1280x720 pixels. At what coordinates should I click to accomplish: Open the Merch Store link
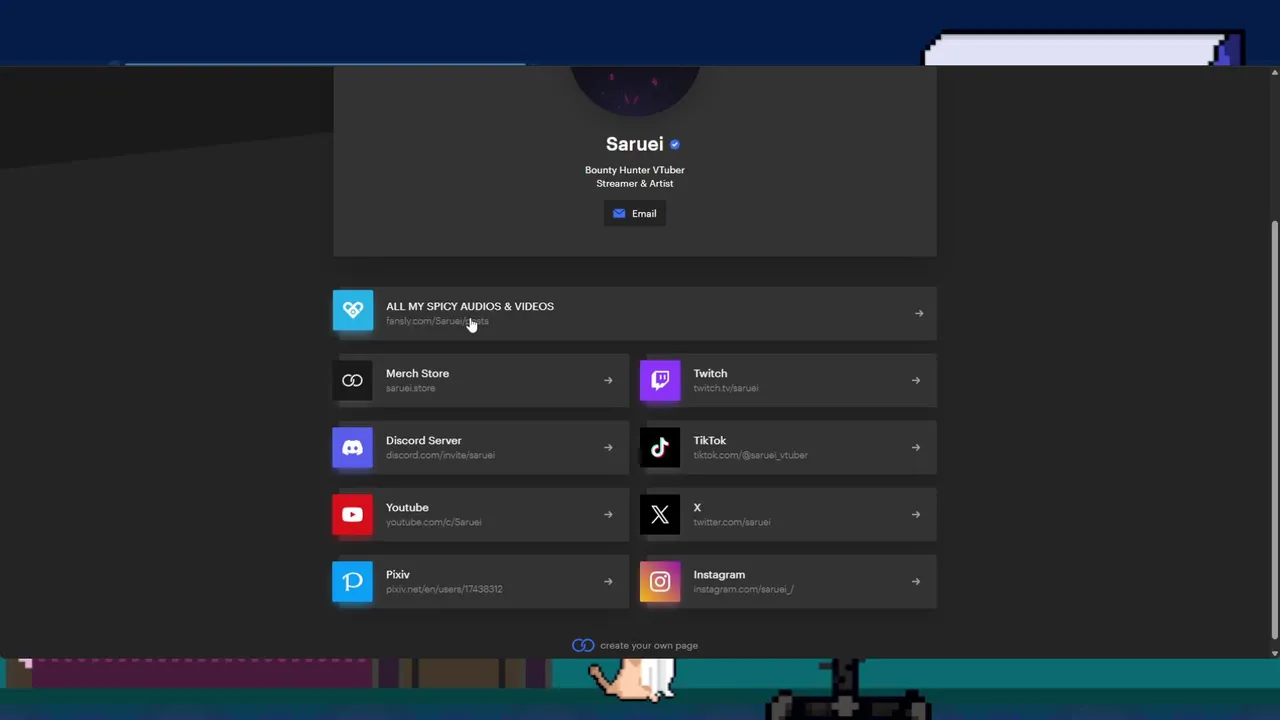(481, 380)
